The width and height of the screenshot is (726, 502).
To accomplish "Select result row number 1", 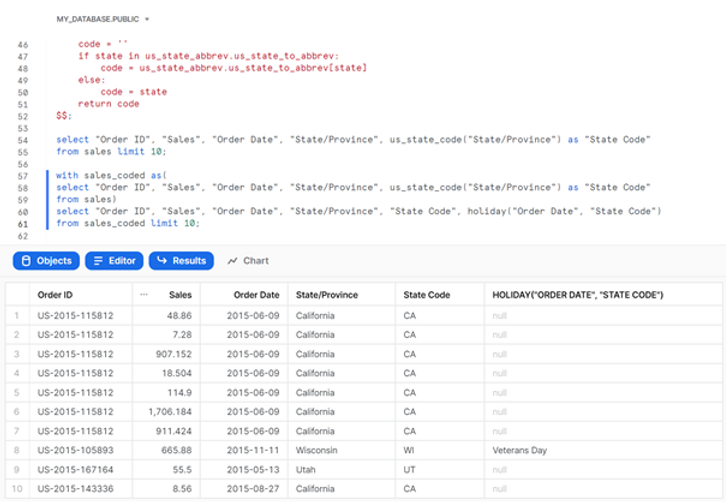I will (17, 316).
